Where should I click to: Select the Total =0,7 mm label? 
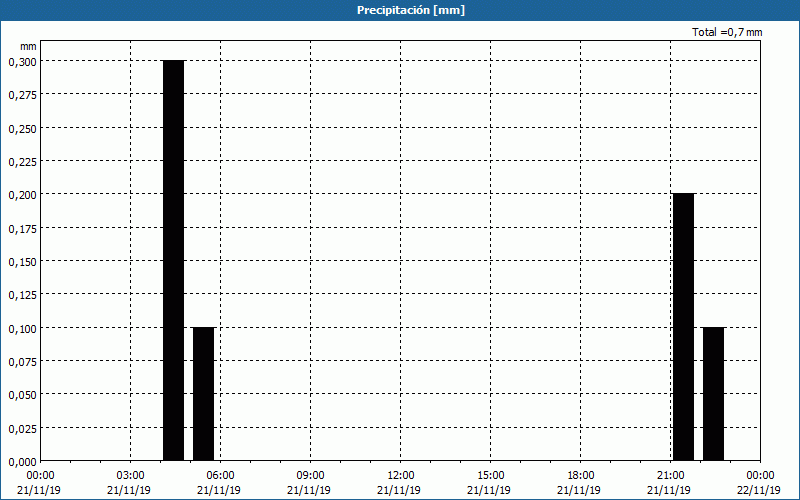727,32
